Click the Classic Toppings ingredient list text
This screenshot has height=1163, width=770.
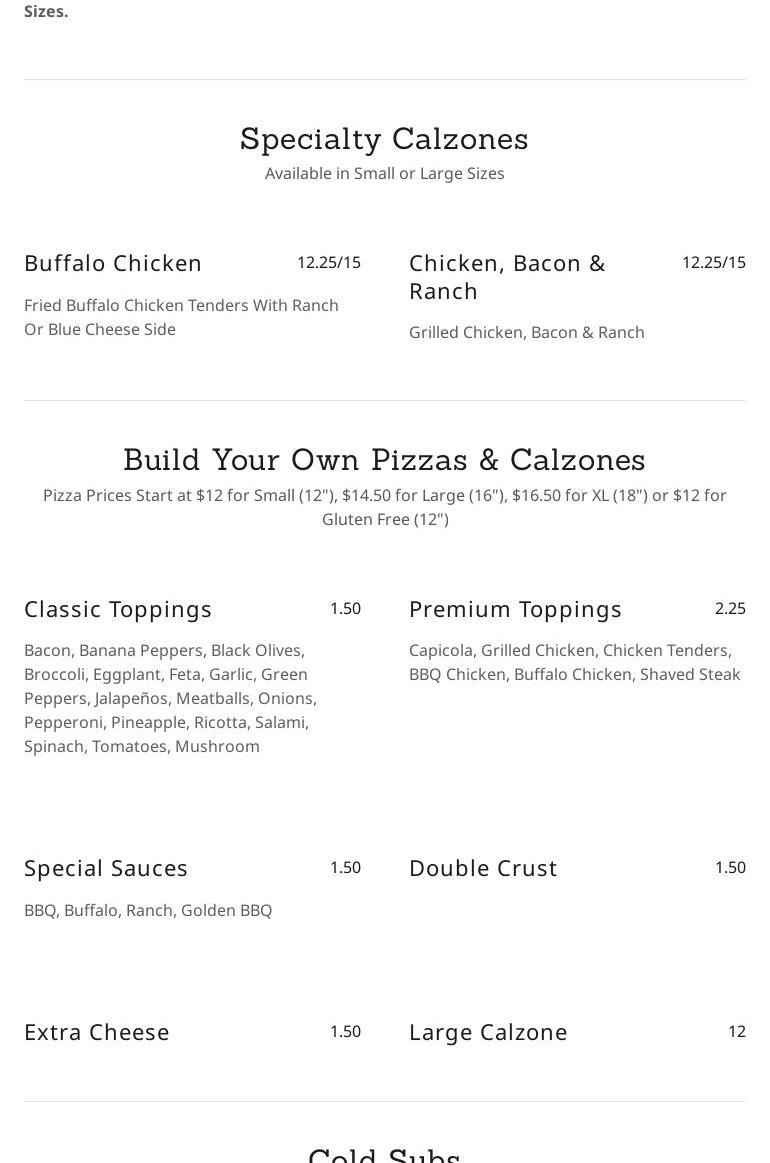pos(171,698)
